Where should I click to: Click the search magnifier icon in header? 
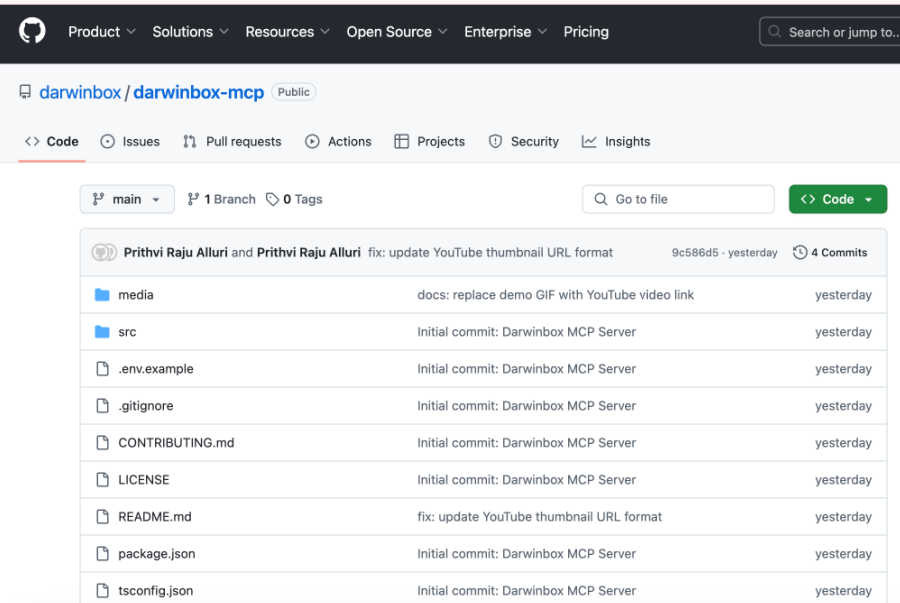click(774, 32)
